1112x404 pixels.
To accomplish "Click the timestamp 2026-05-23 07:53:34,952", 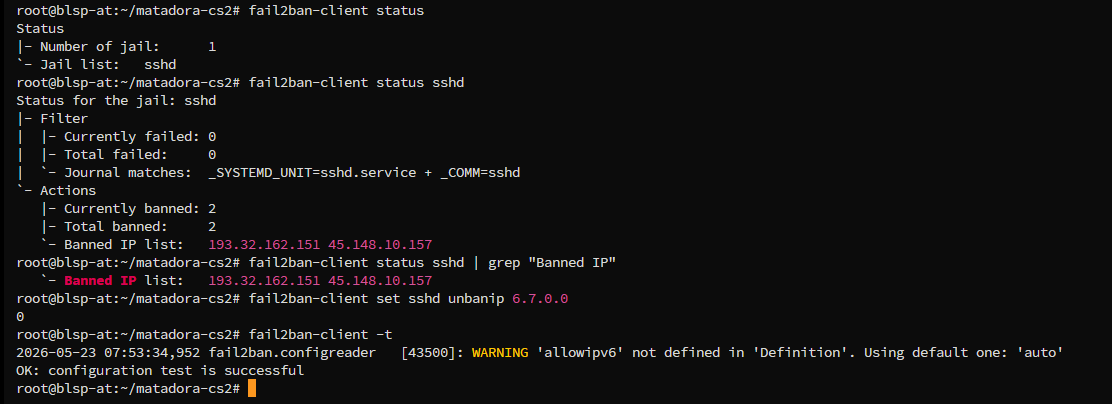I will (108, 352).
